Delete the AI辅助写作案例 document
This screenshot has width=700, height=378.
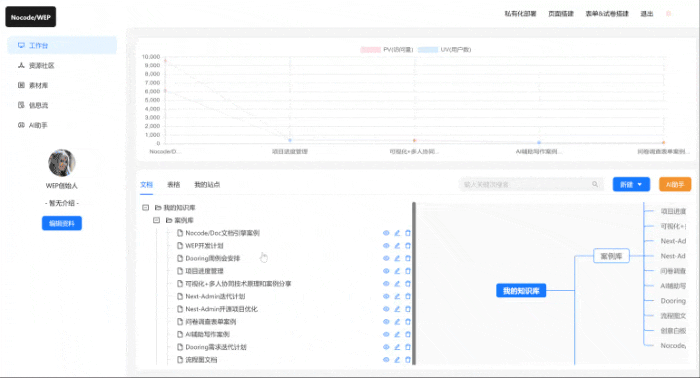point(408,334)
